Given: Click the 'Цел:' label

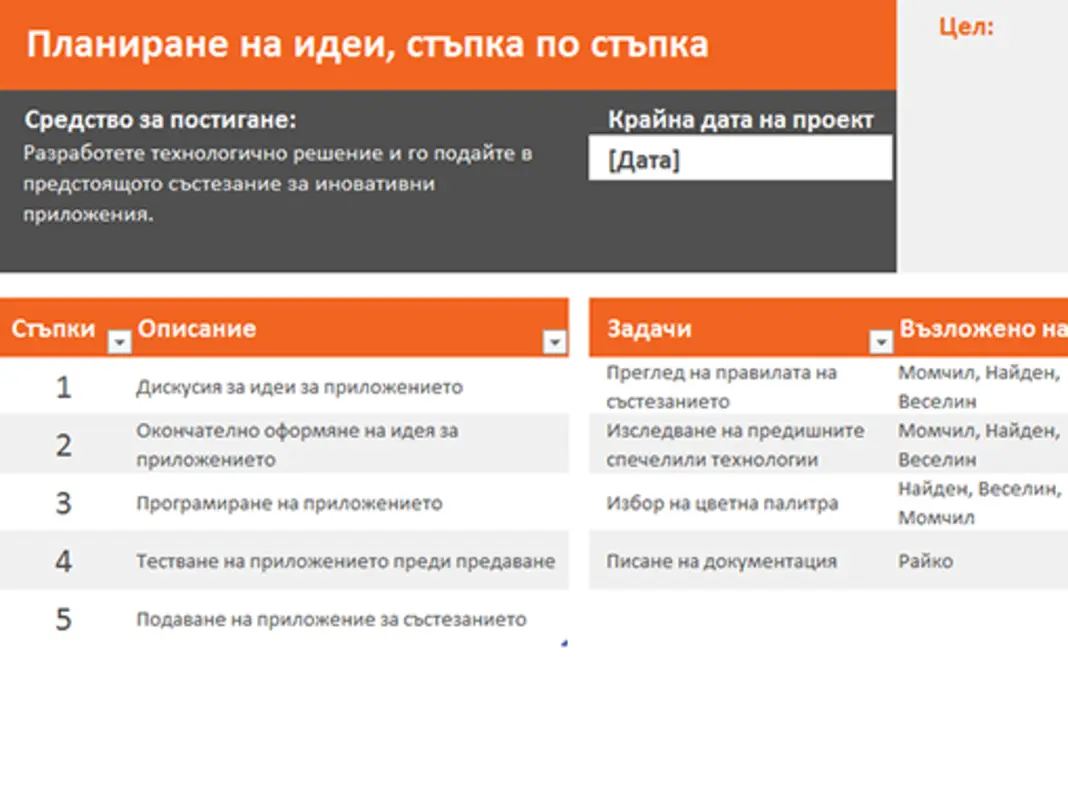Looking at the screenshot, I should click(966, 27).
